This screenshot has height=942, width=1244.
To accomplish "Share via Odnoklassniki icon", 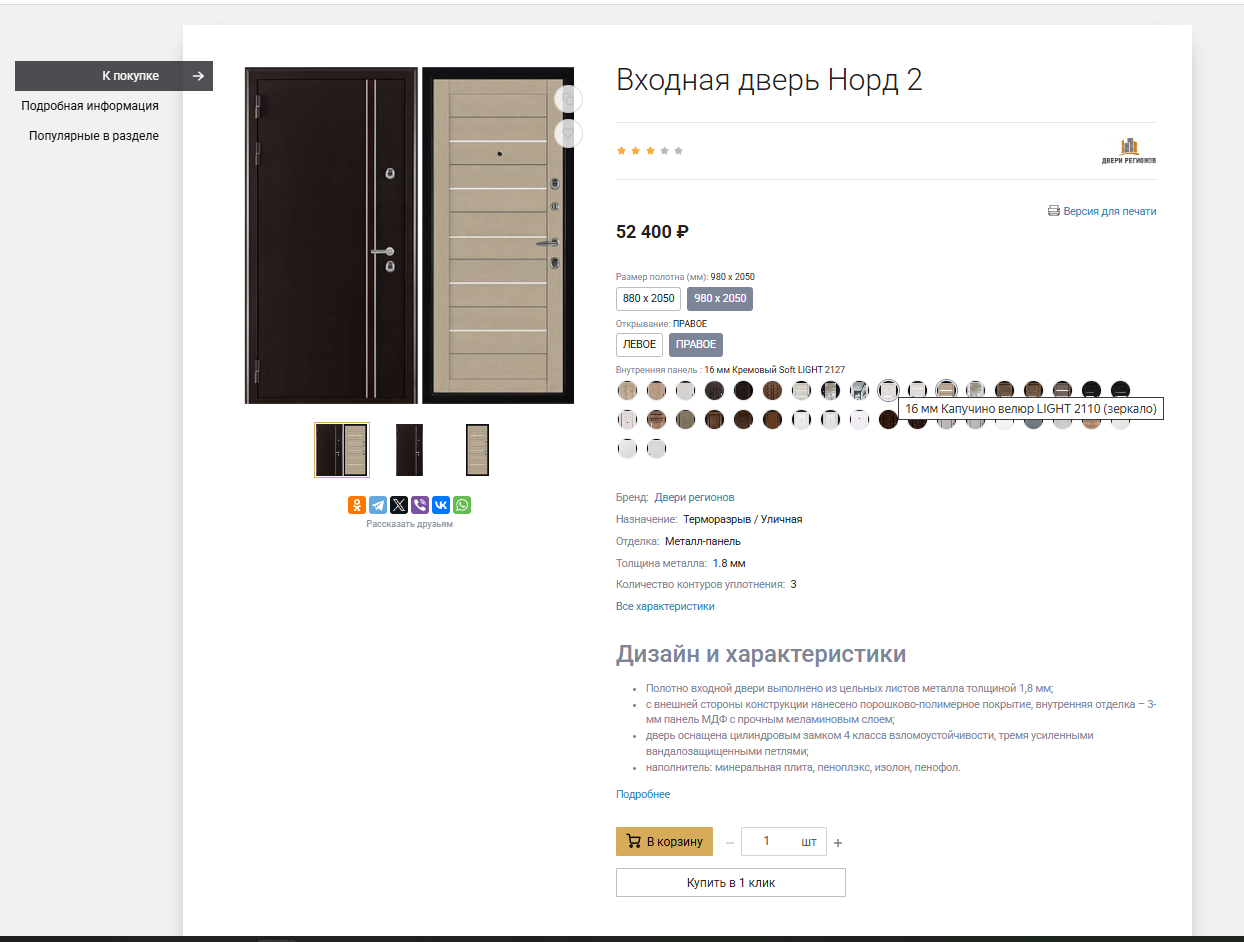I will 357,505.
